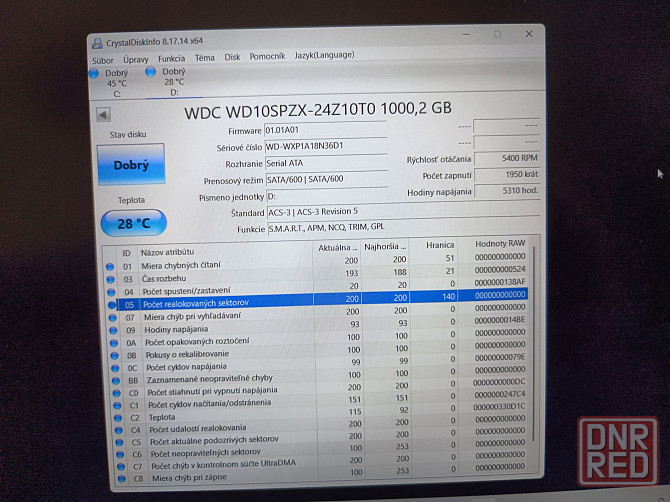Click the status dot of attribute BB
The width and height of the screenshot is (670, 502).
click(116, 380)
